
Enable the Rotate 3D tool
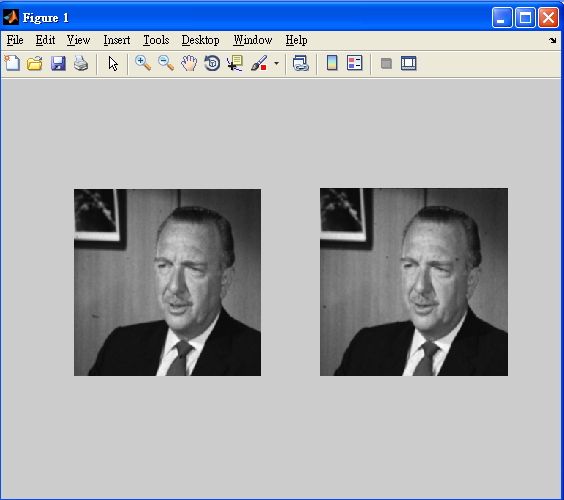[212, 63]
